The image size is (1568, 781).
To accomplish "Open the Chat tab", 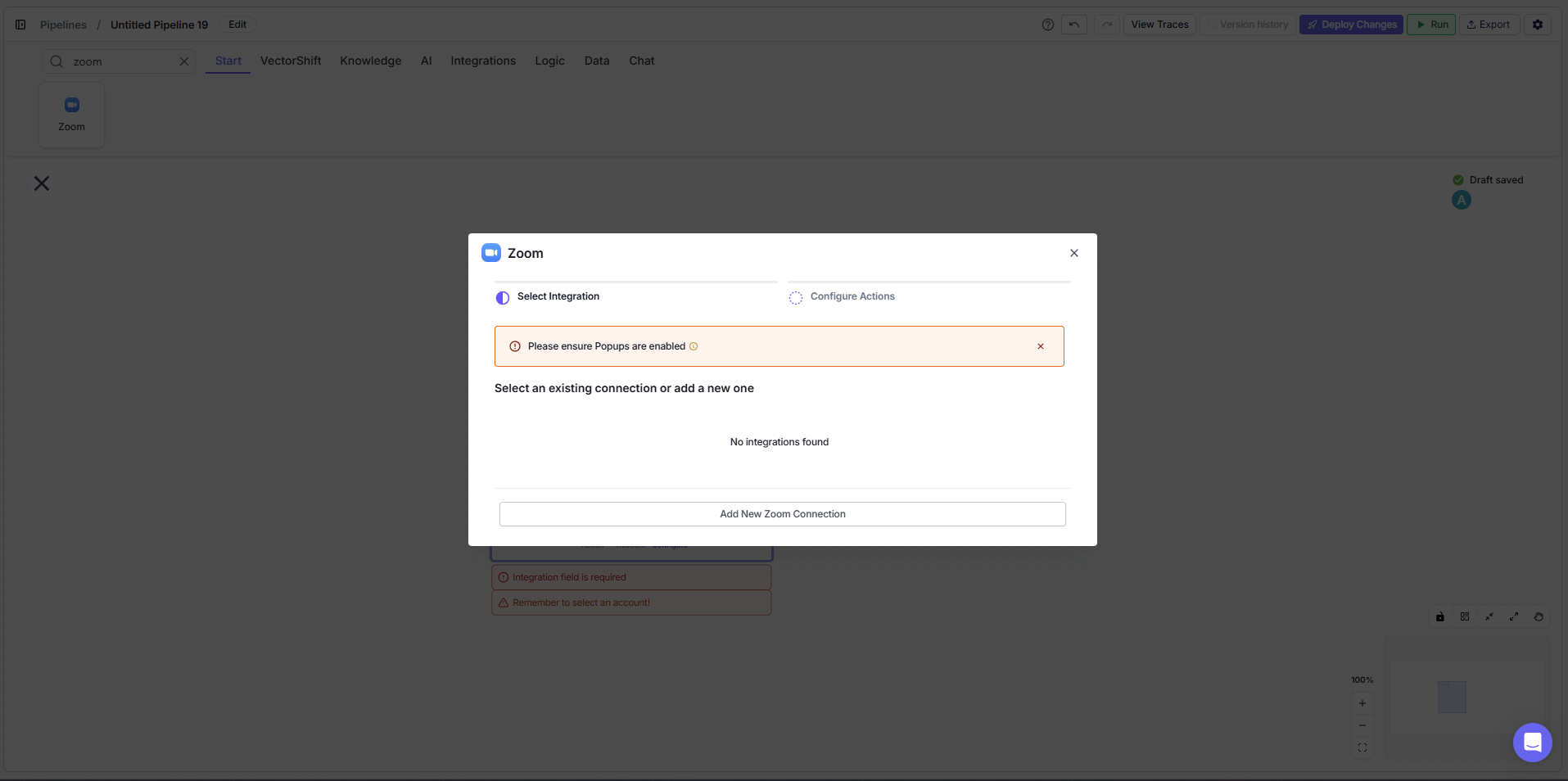I will 642,61.
